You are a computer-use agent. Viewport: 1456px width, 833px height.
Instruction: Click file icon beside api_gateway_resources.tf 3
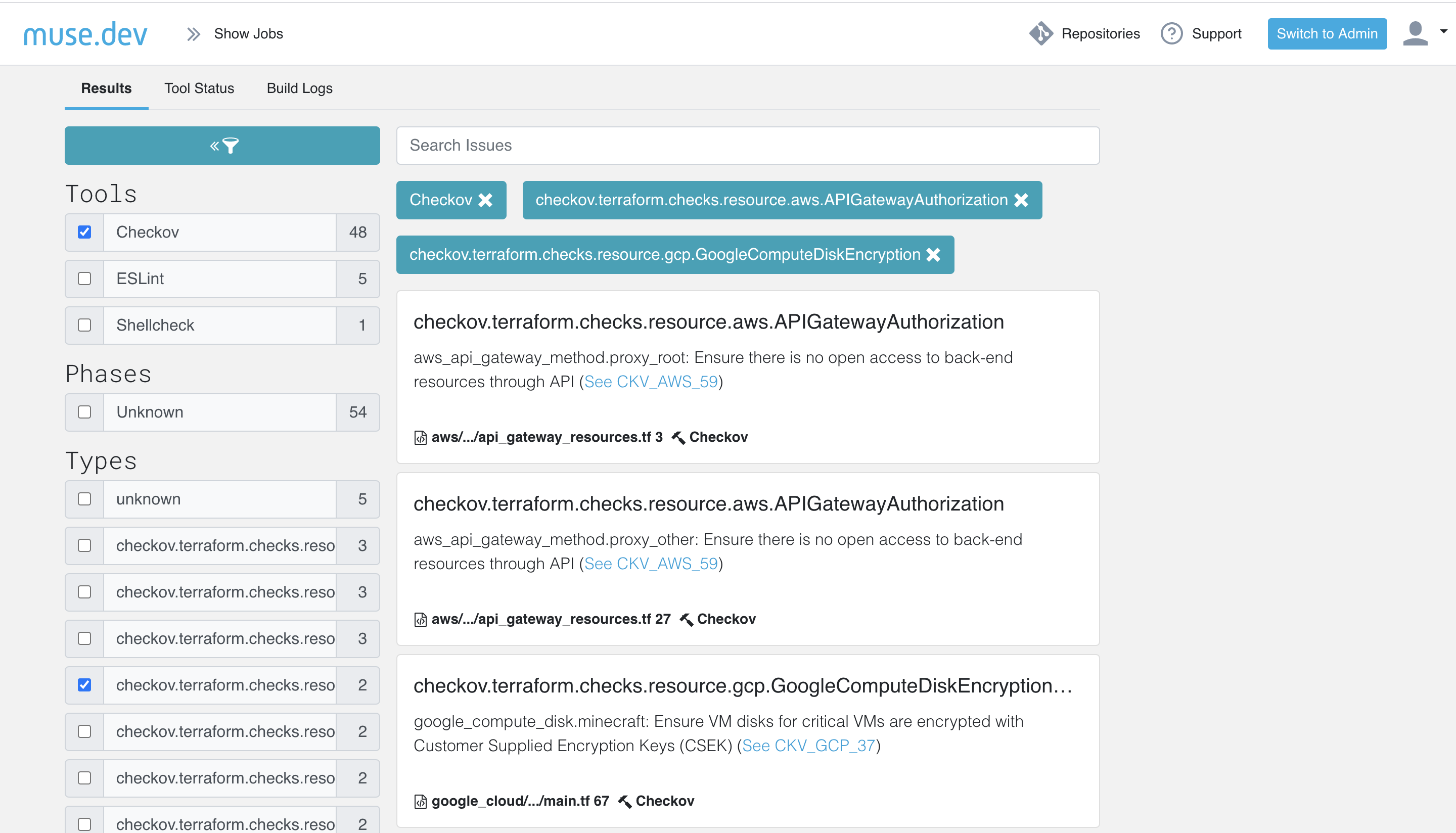421,438
